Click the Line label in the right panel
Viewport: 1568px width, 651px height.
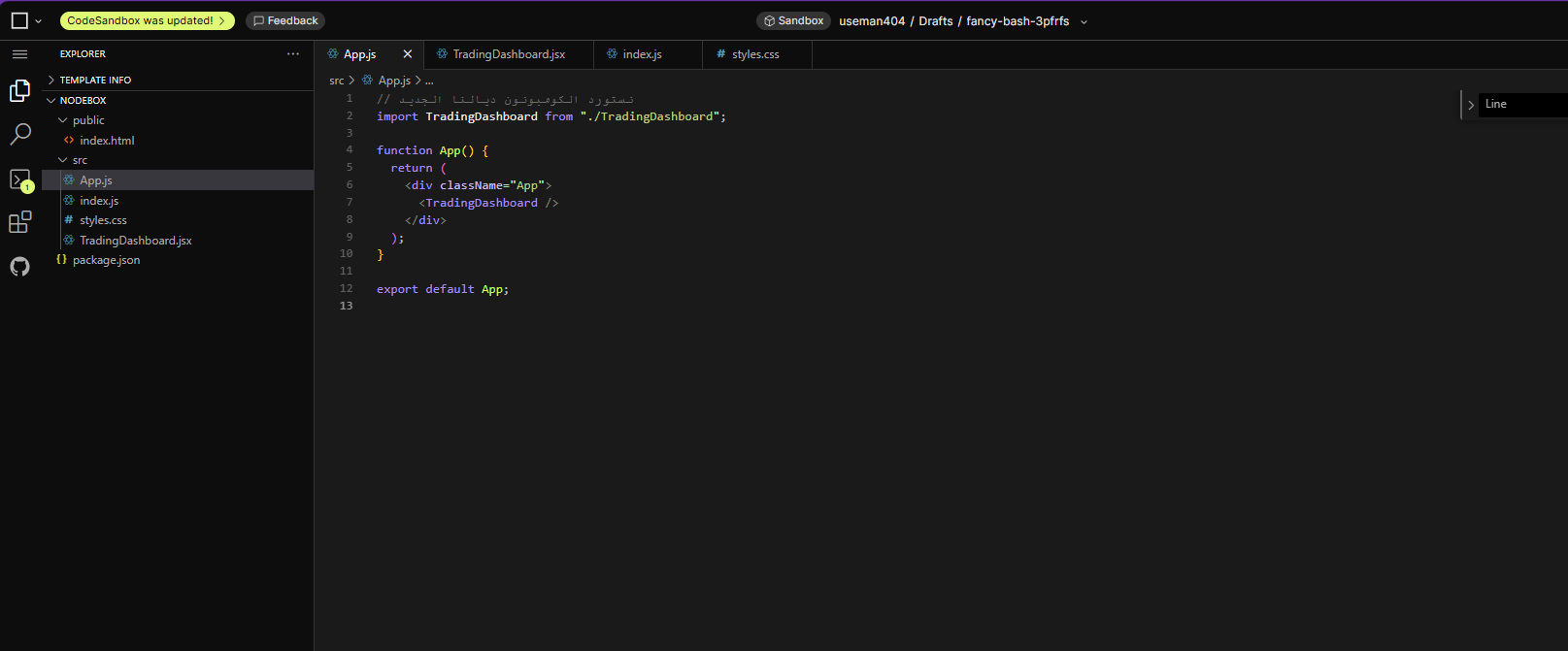pyautogui.click(x=1496, y=104)
